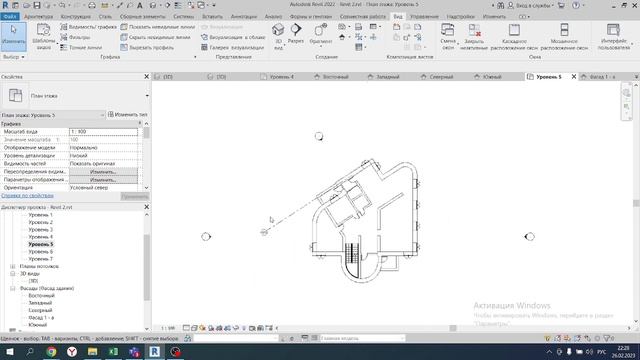Click Save icon in quick access toolbar

[x=37, y=5]
